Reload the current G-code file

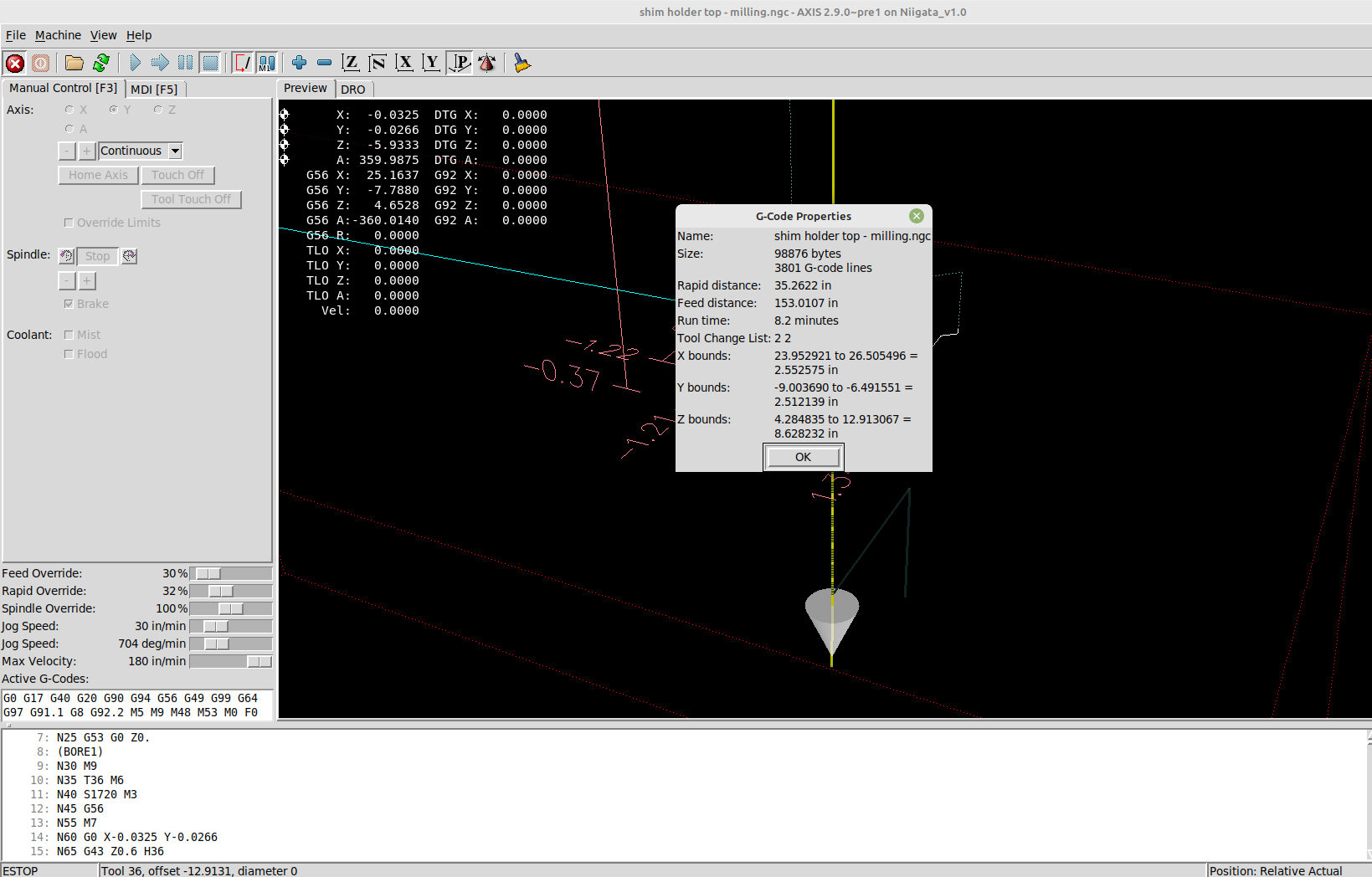(101, 63)
